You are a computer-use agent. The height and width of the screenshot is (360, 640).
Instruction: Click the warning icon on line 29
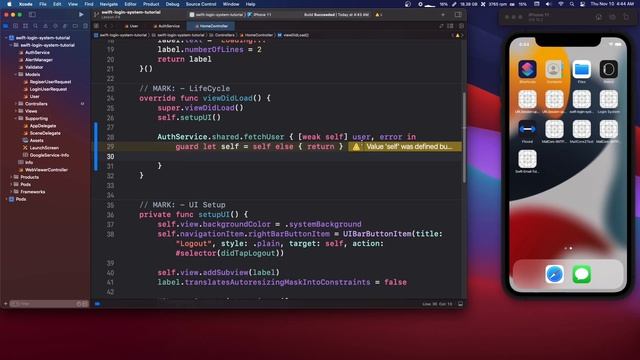[x=356, y=147]
